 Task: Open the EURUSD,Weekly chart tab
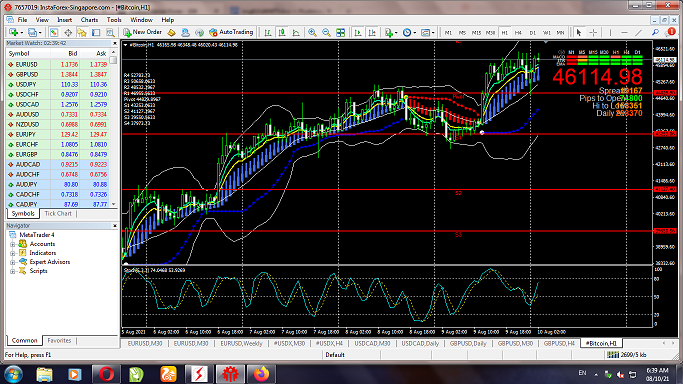(241, 344)
